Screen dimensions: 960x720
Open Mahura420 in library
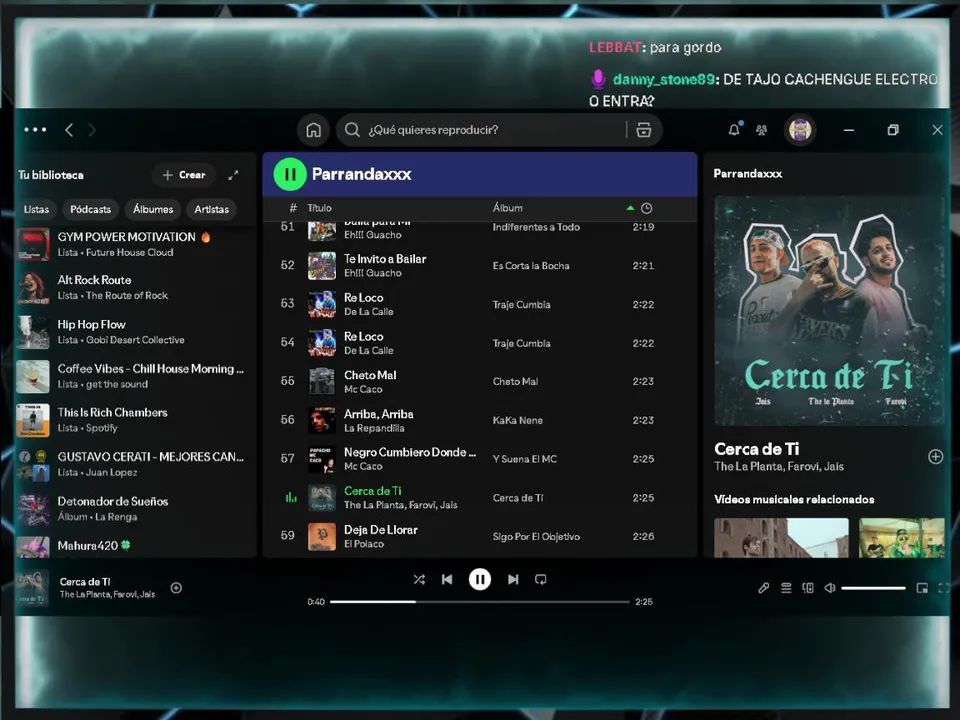(135, 546)
